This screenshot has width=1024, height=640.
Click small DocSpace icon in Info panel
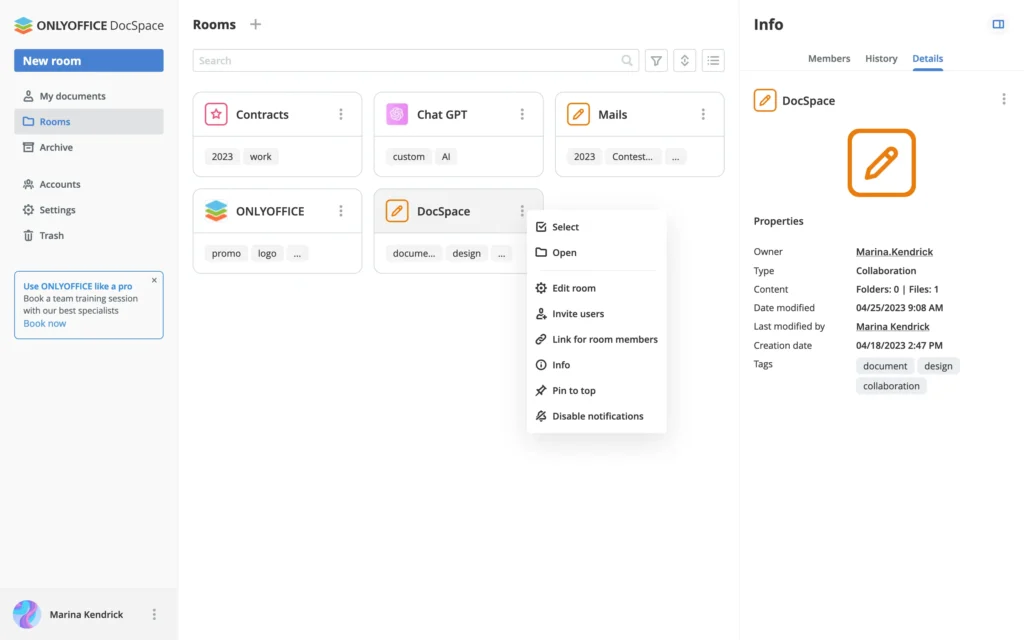[x=765, y=101]
